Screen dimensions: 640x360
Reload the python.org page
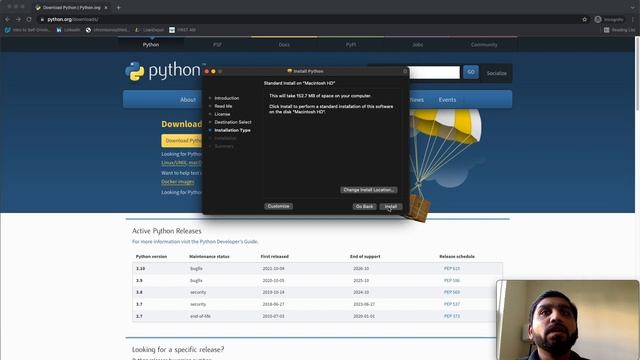29,19
